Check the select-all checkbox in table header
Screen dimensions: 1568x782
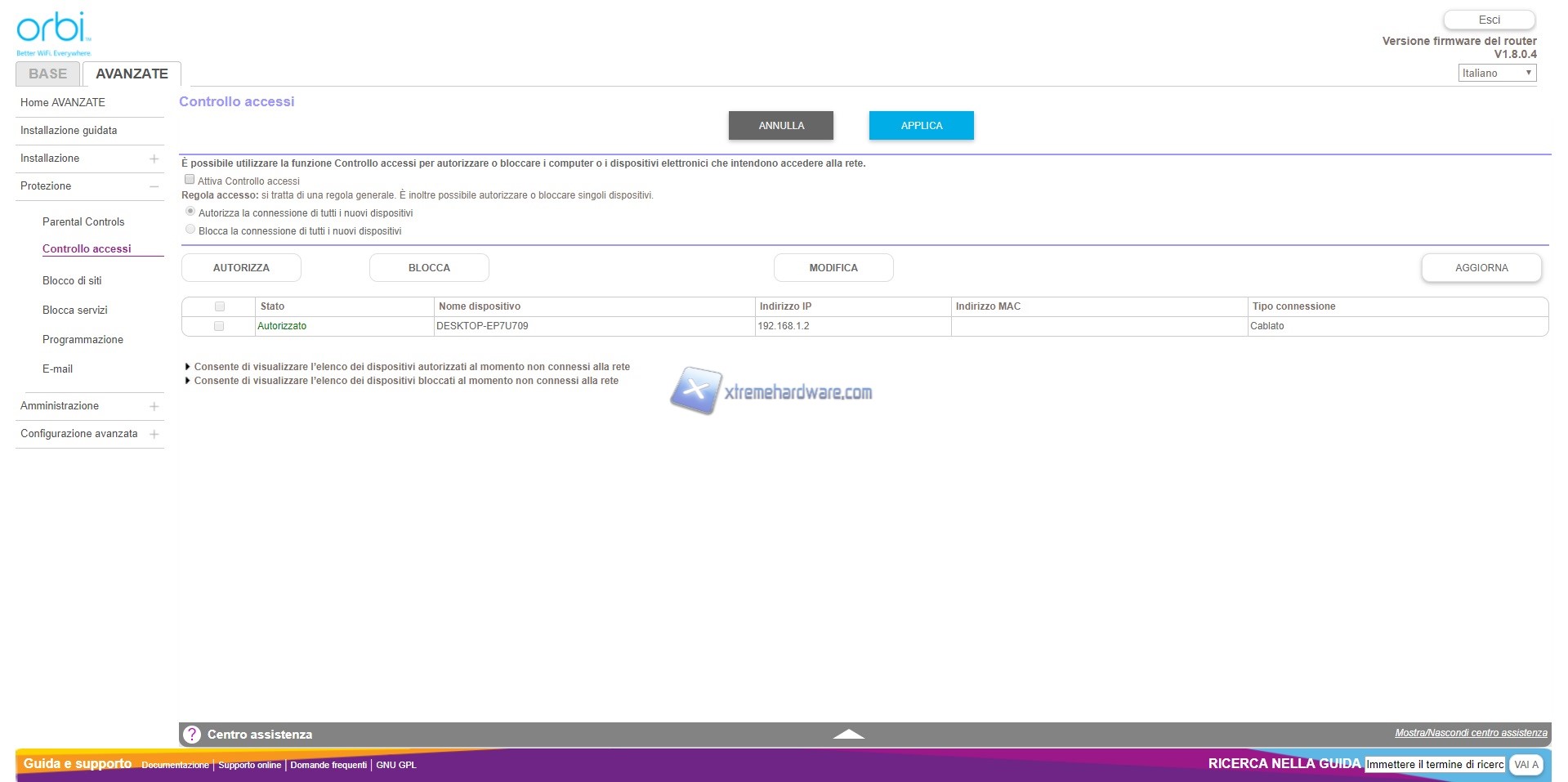219,306
